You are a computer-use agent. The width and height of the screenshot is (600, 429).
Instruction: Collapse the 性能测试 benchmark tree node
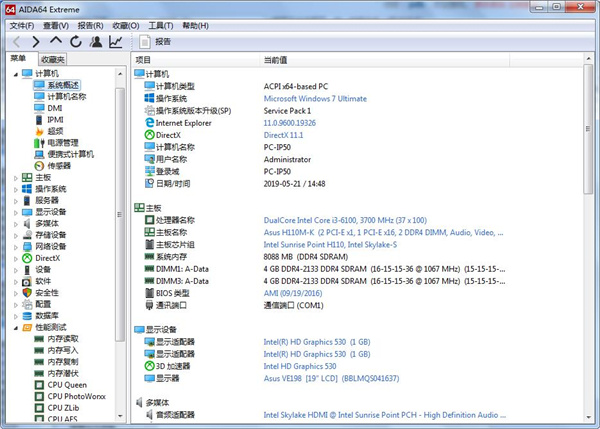point(15,327)
